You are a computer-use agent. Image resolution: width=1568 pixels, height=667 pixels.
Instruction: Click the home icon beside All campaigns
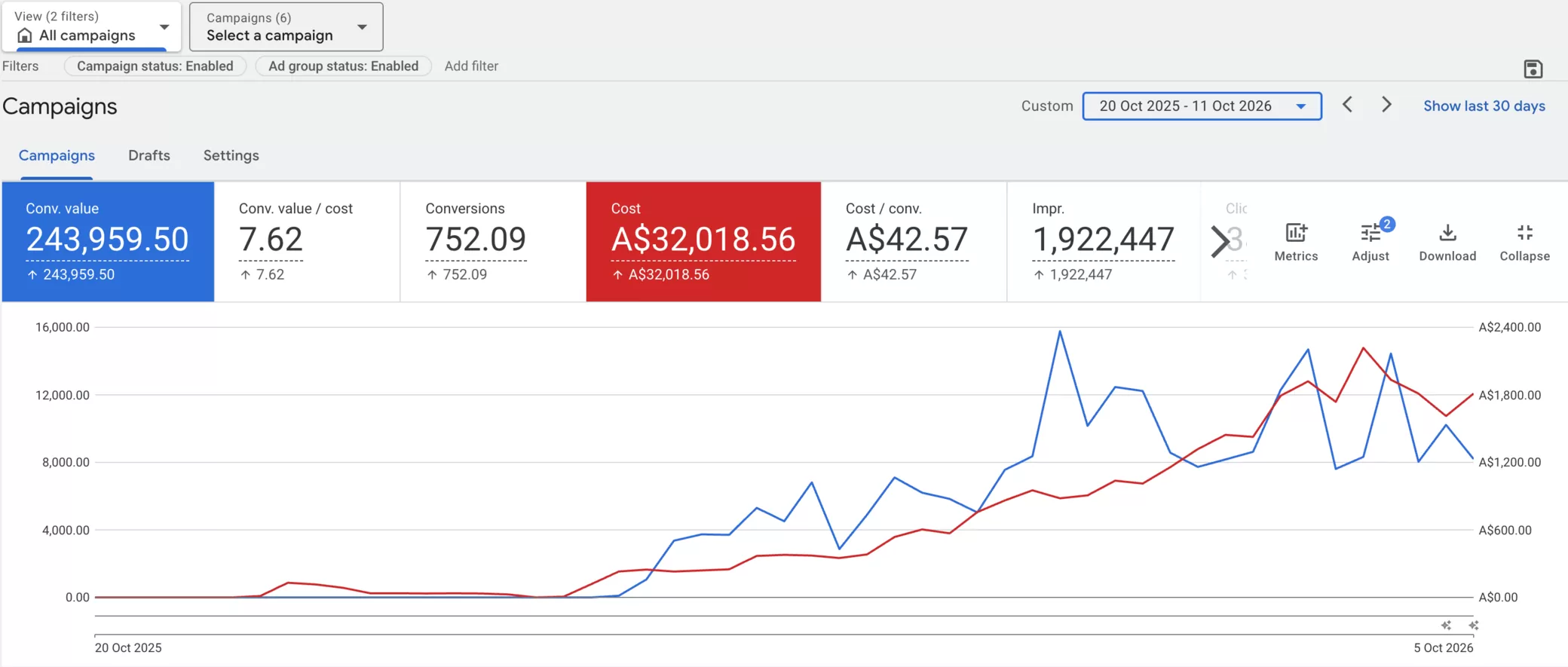(25, 35)
